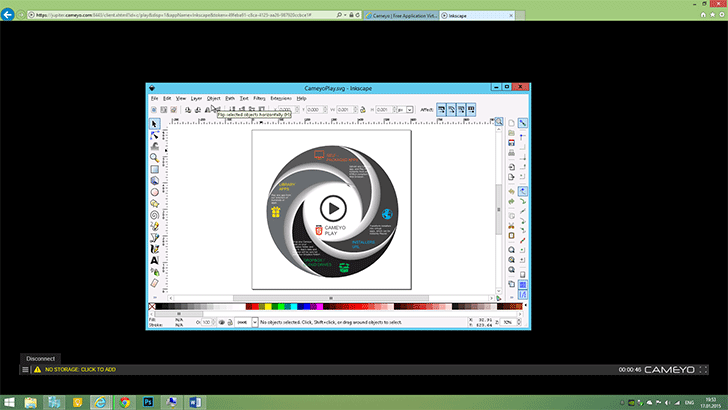Click the Cut scissors icon
The width and height of the screenshot is (728, 410).
511,226
